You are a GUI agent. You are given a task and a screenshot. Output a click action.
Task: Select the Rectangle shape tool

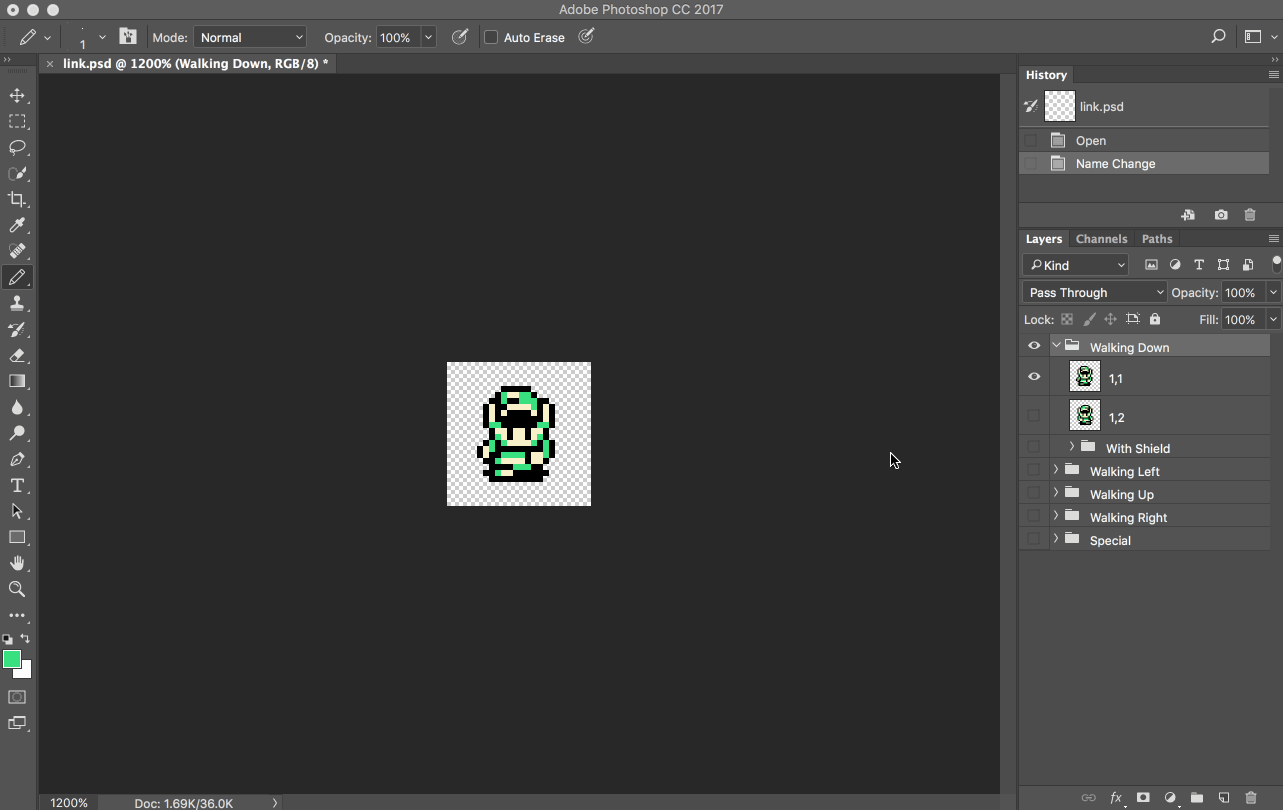[x=17, y=538]
